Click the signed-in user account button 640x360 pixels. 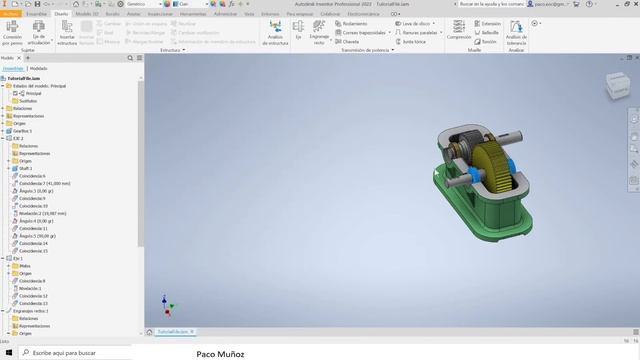548,4
